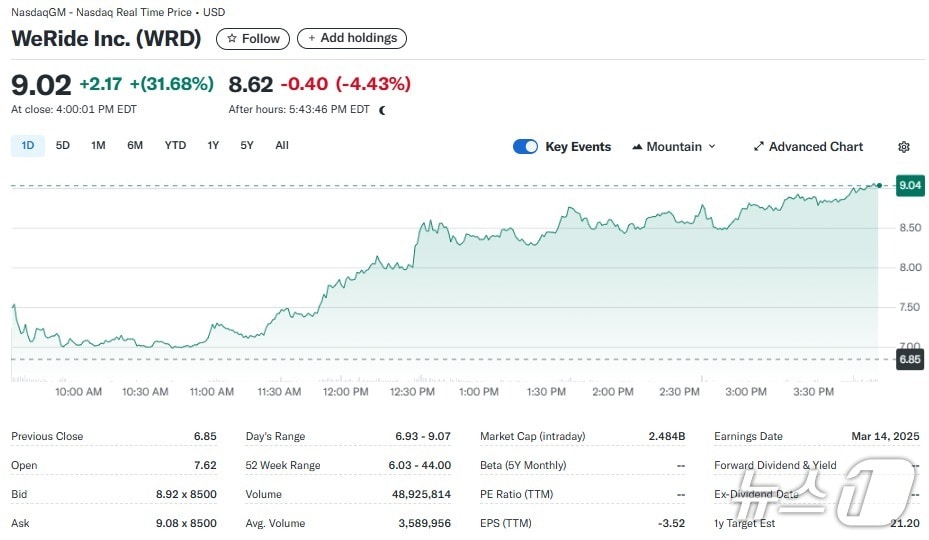Show the 5Y chart range
Viewport: 929px width, 540px height.
click(247, 146)
